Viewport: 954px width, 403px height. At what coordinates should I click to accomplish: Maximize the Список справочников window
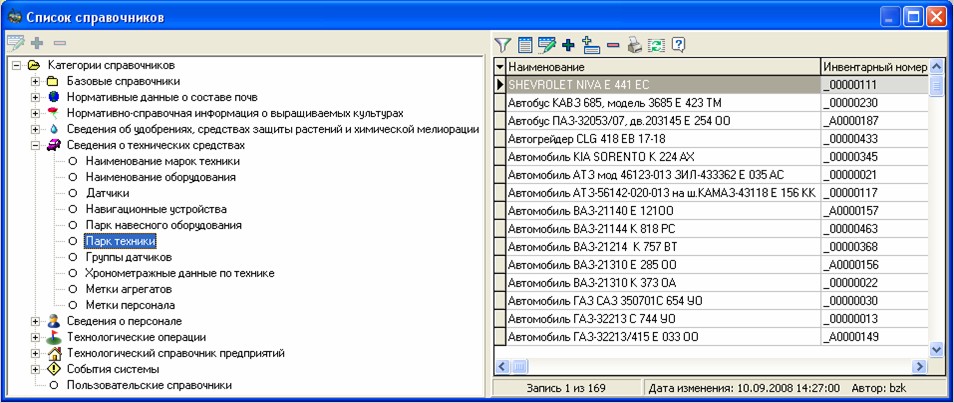(x=913, y=16)
